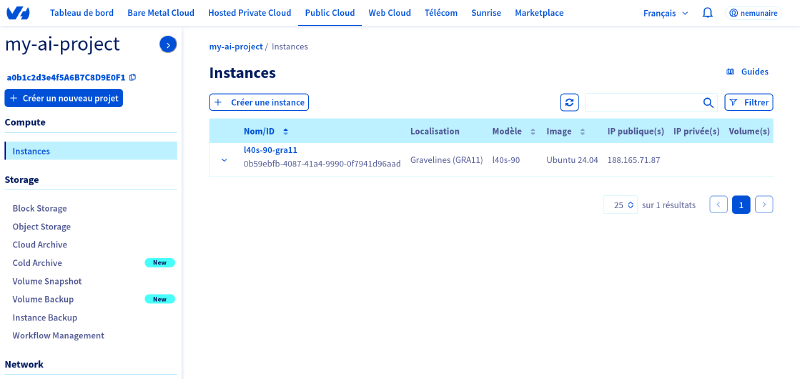Click the OVHcloud logo icon
The height and width of the screenshot is (379, 800).
(x=18, y=13)
